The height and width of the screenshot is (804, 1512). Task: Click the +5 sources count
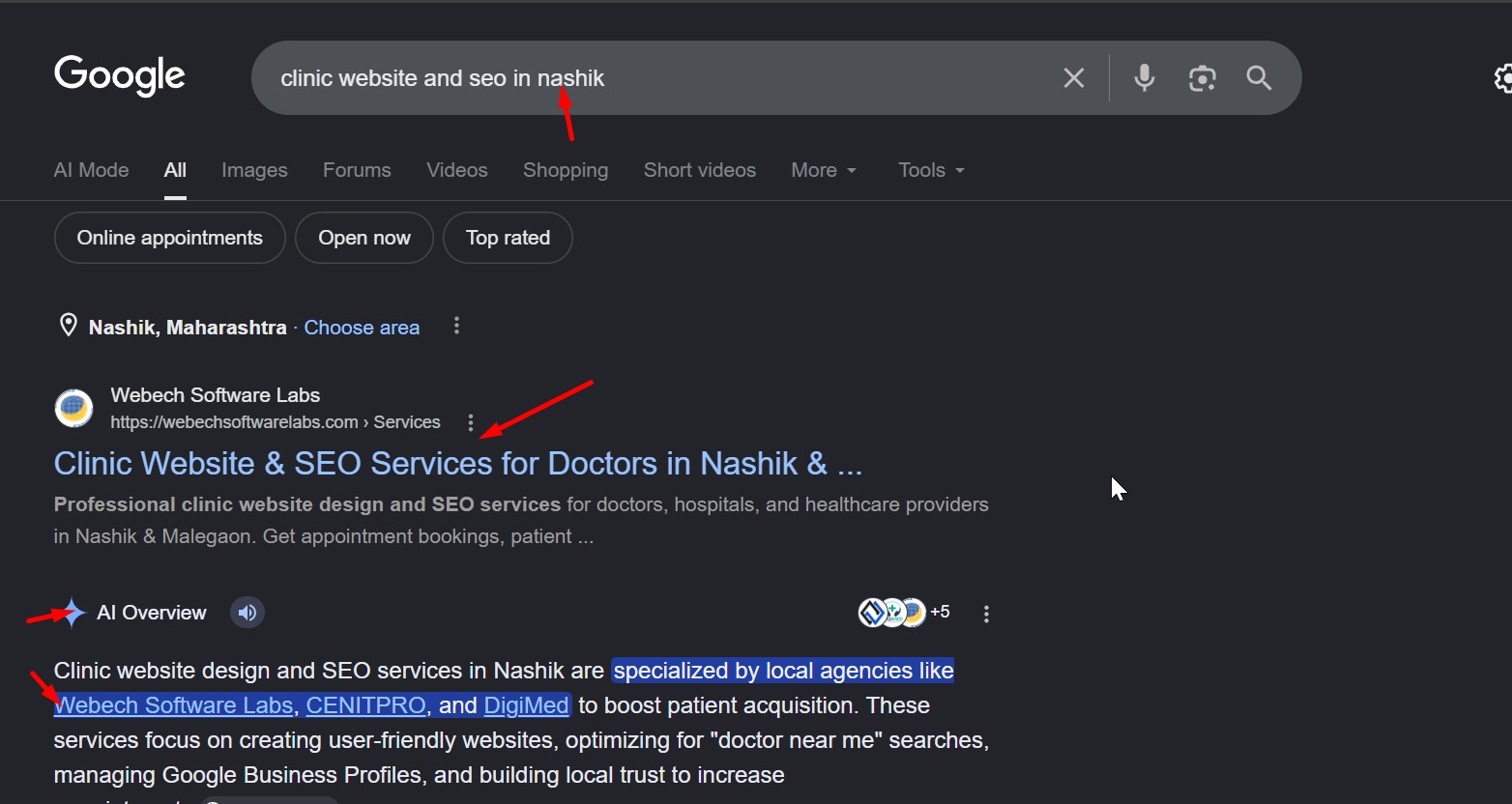pos(940,612)
